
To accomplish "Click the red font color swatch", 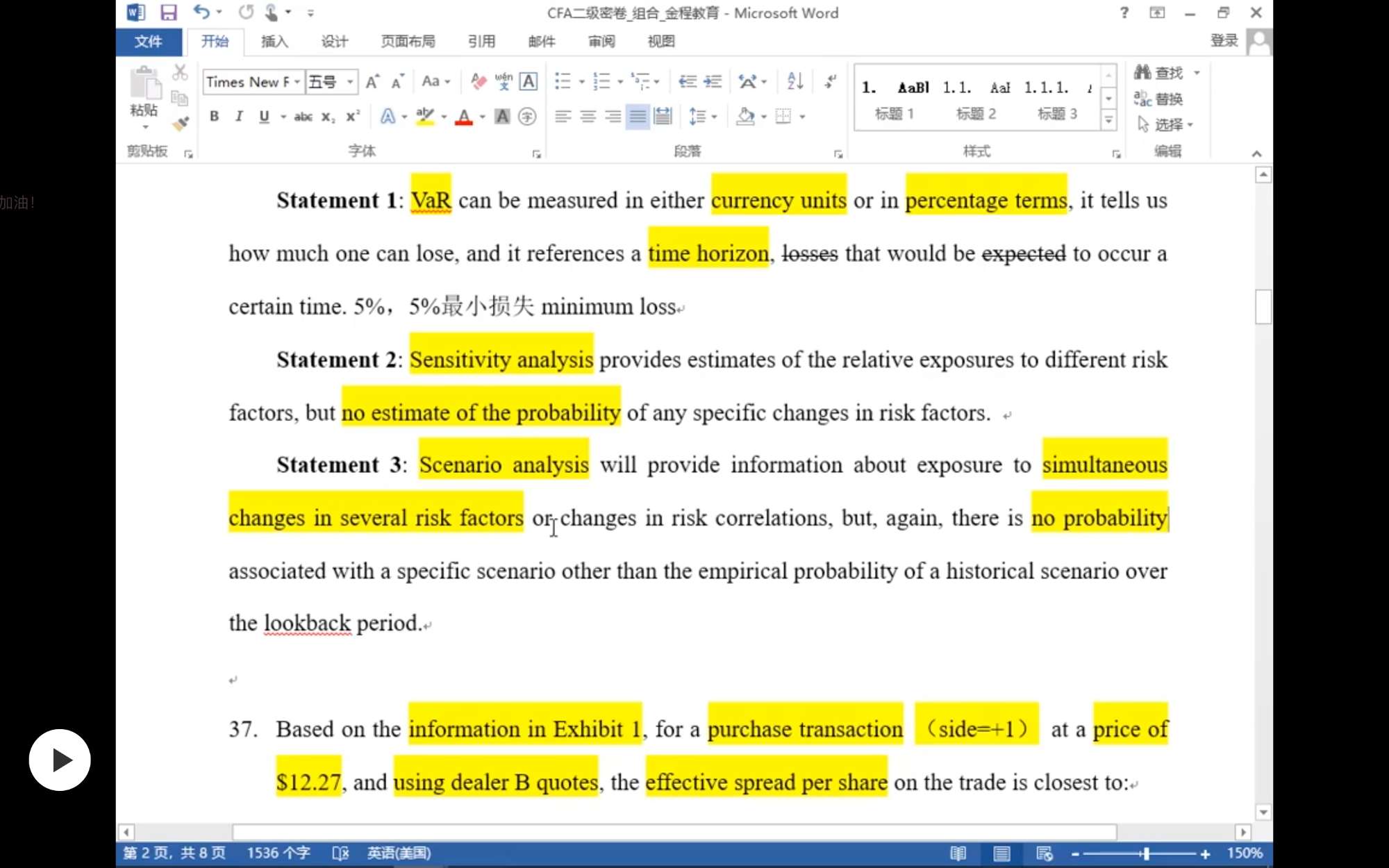I will [x=463, y=117].
